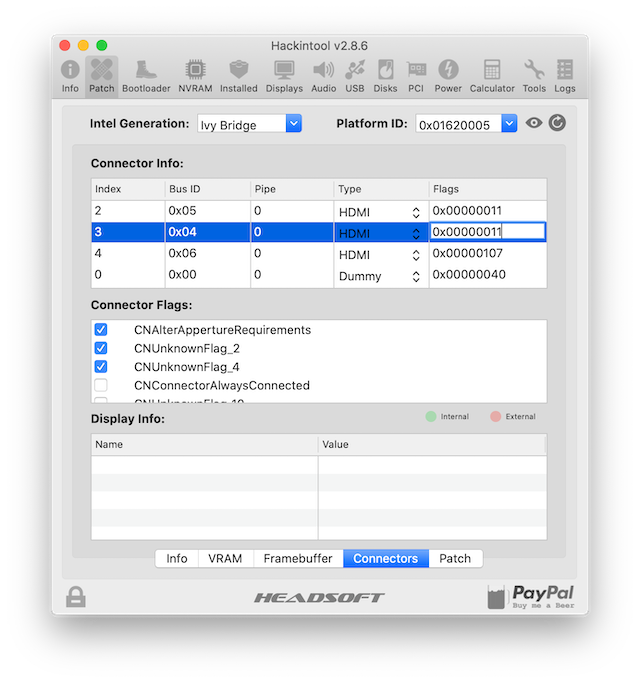Change Type popup for index 2 row
The height and width of the screenshot is (683, 640).
pyautogui.click(x=379, y=212)
